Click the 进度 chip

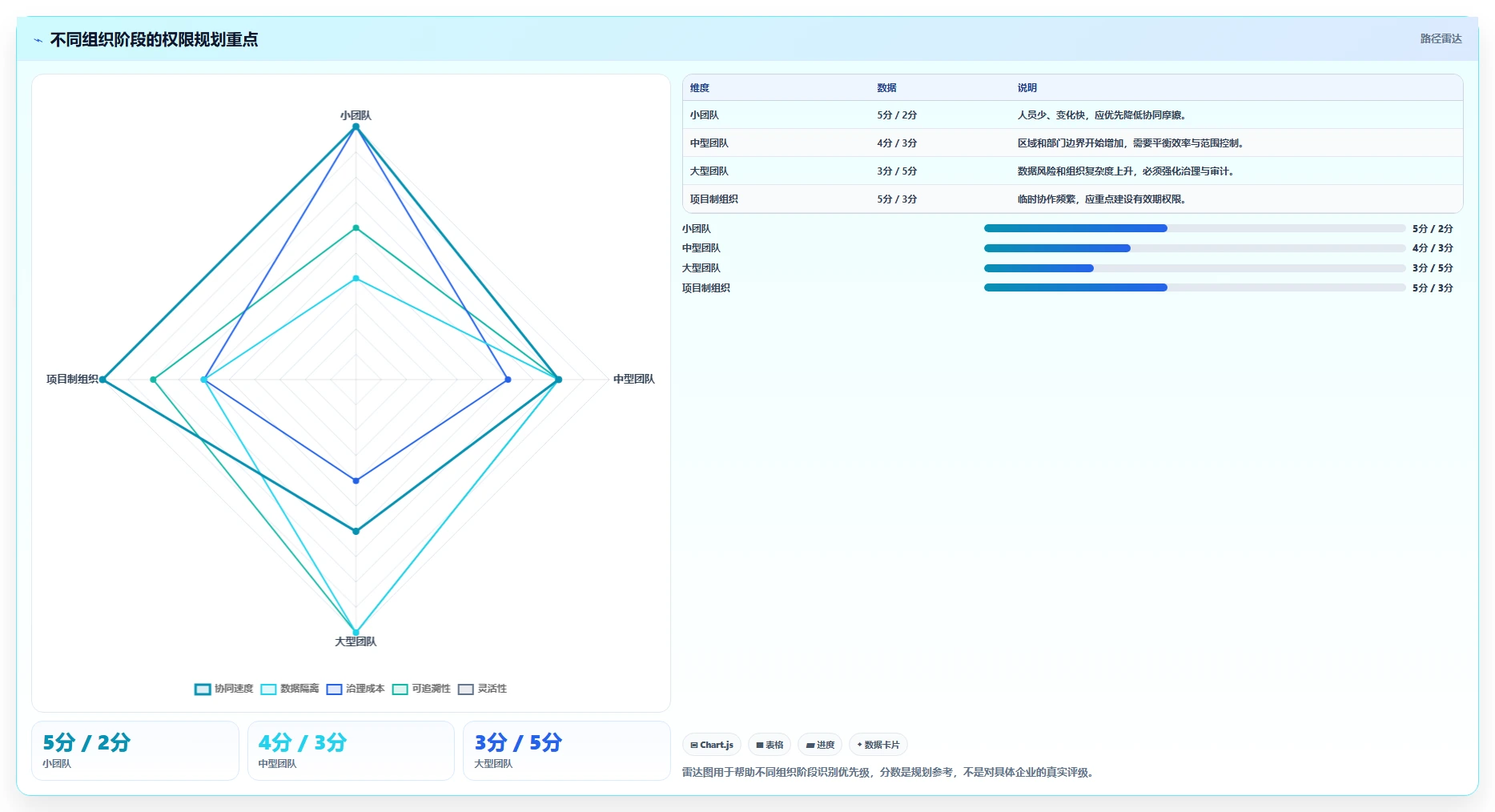(x=820, y=745)
